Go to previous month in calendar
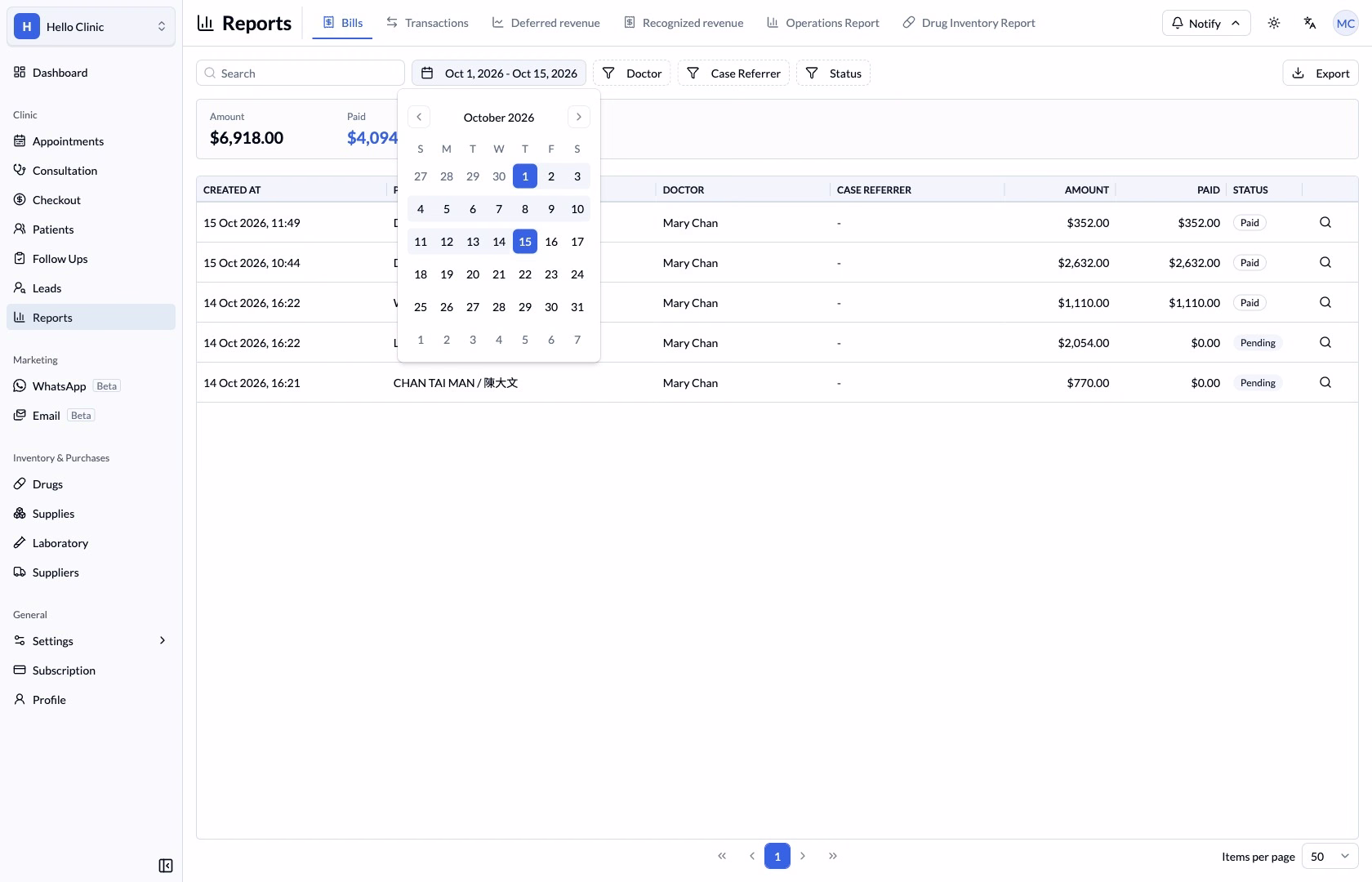 419,117
